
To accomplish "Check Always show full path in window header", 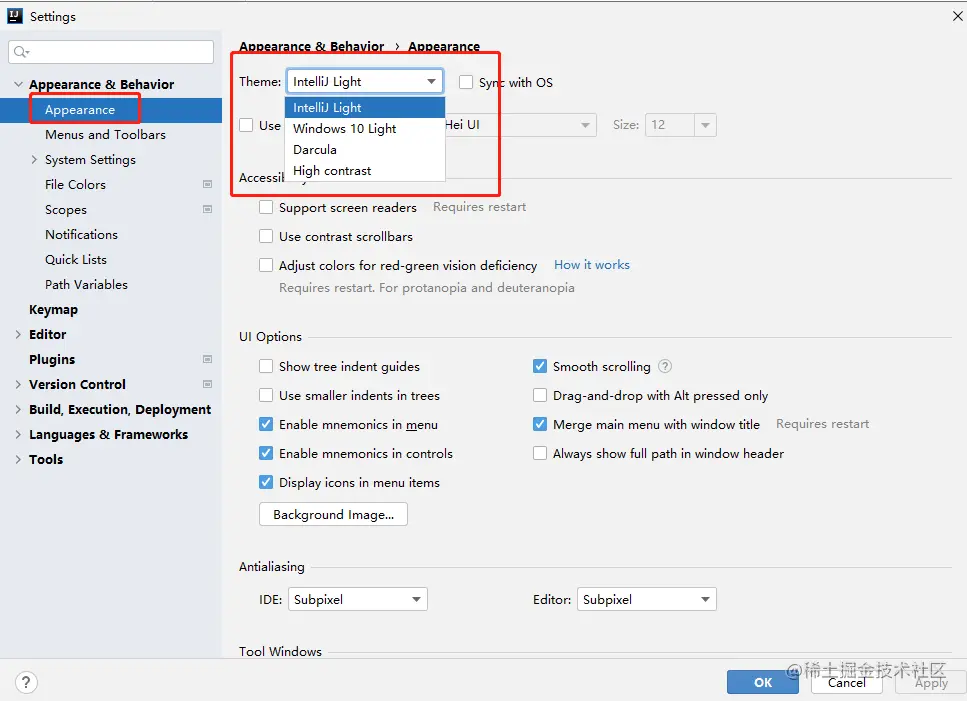I will 540,453.
